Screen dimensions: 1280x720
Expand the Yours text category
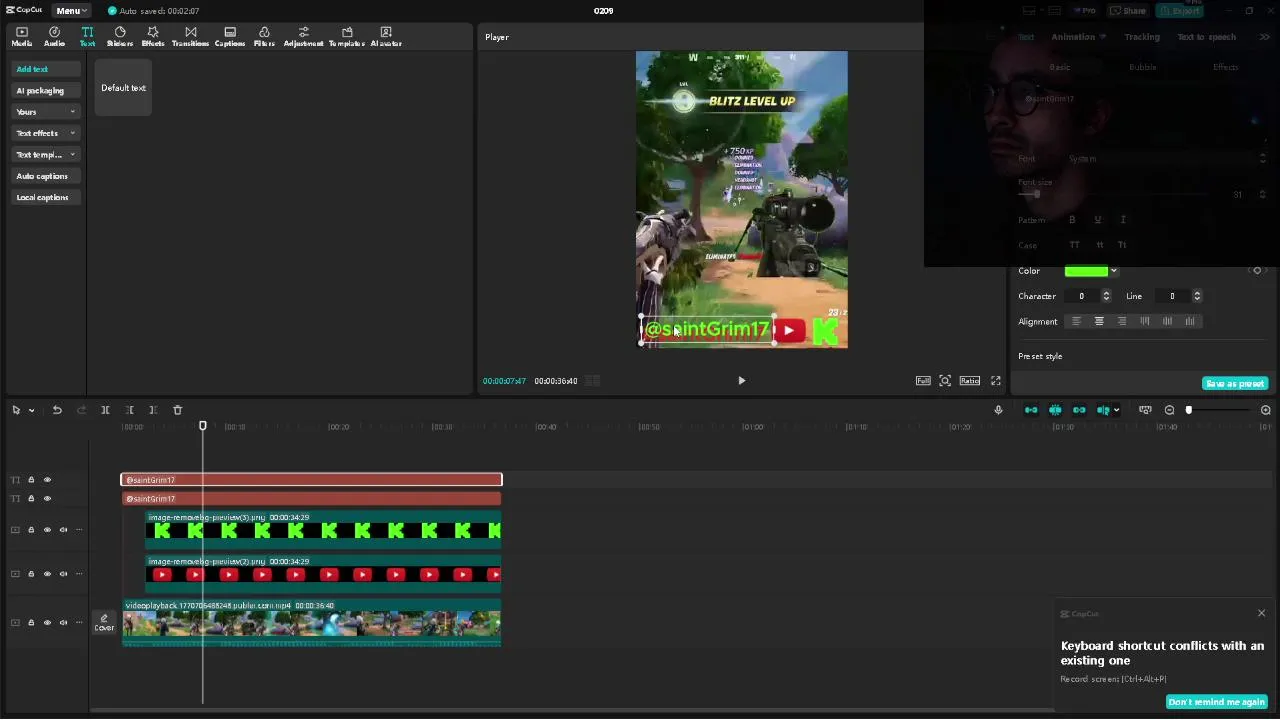tap(45, 112)
